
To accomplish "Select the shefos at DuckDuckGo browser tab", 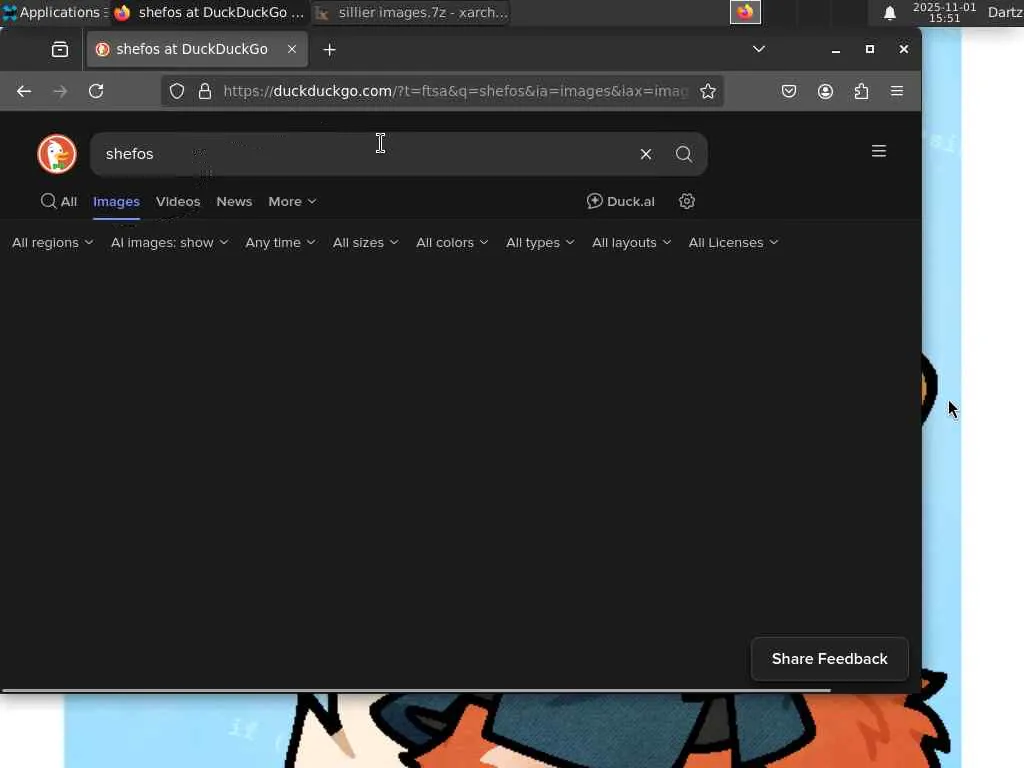I will click(197, 49).
